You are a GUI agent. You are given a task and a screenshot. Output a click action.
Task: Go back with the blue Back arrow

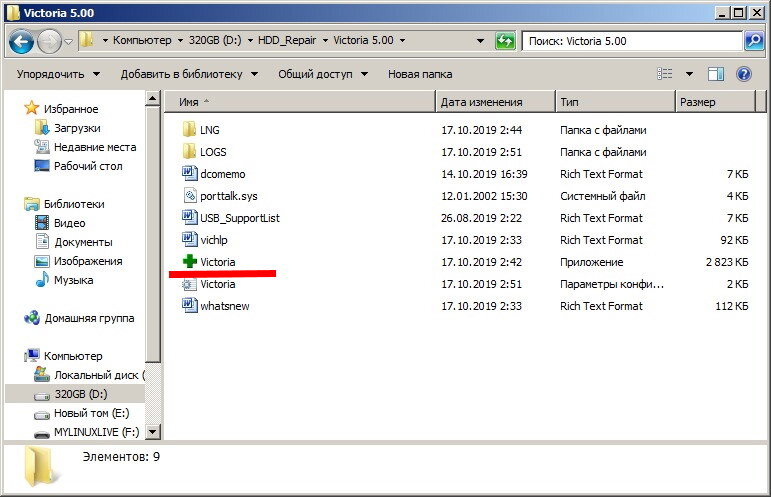[21, 42]
